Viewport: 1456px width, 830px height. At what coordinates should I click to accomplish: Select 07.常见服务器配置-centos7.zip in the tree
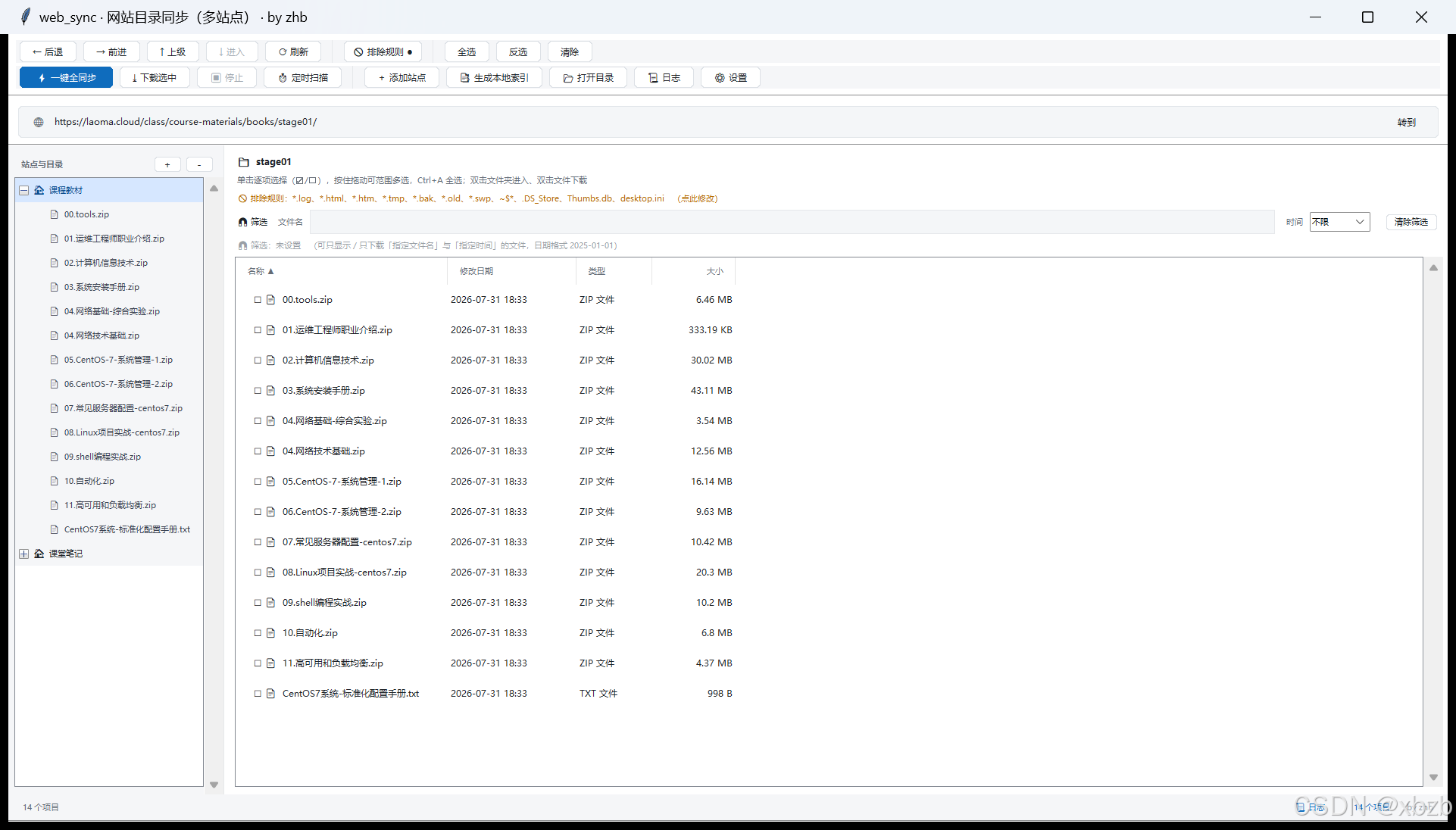(123, 408)
